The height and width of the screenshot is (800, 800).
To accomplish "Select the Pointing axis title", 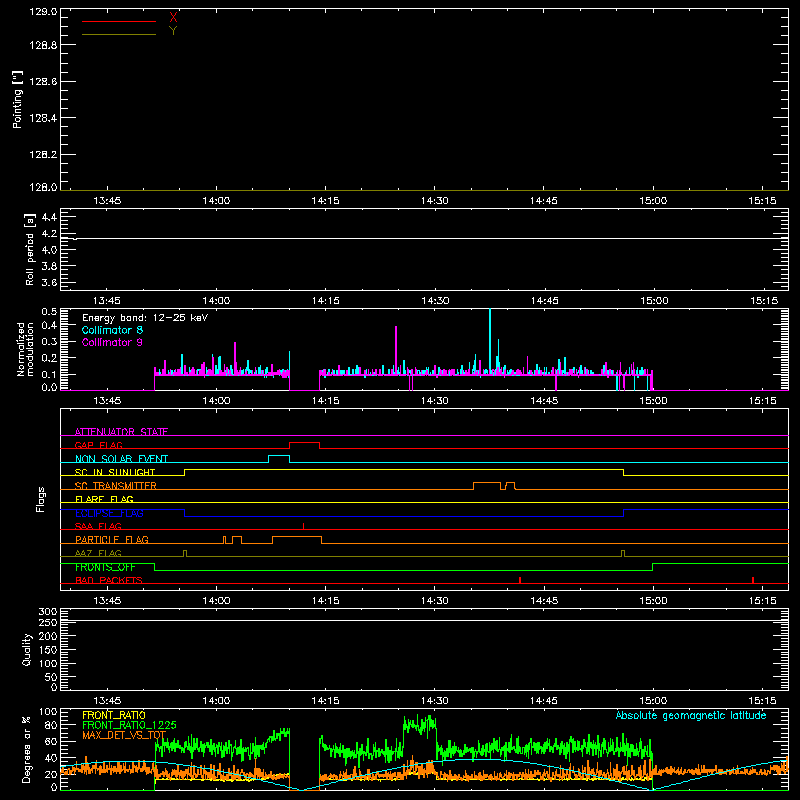I will click(x=18, y=99).
